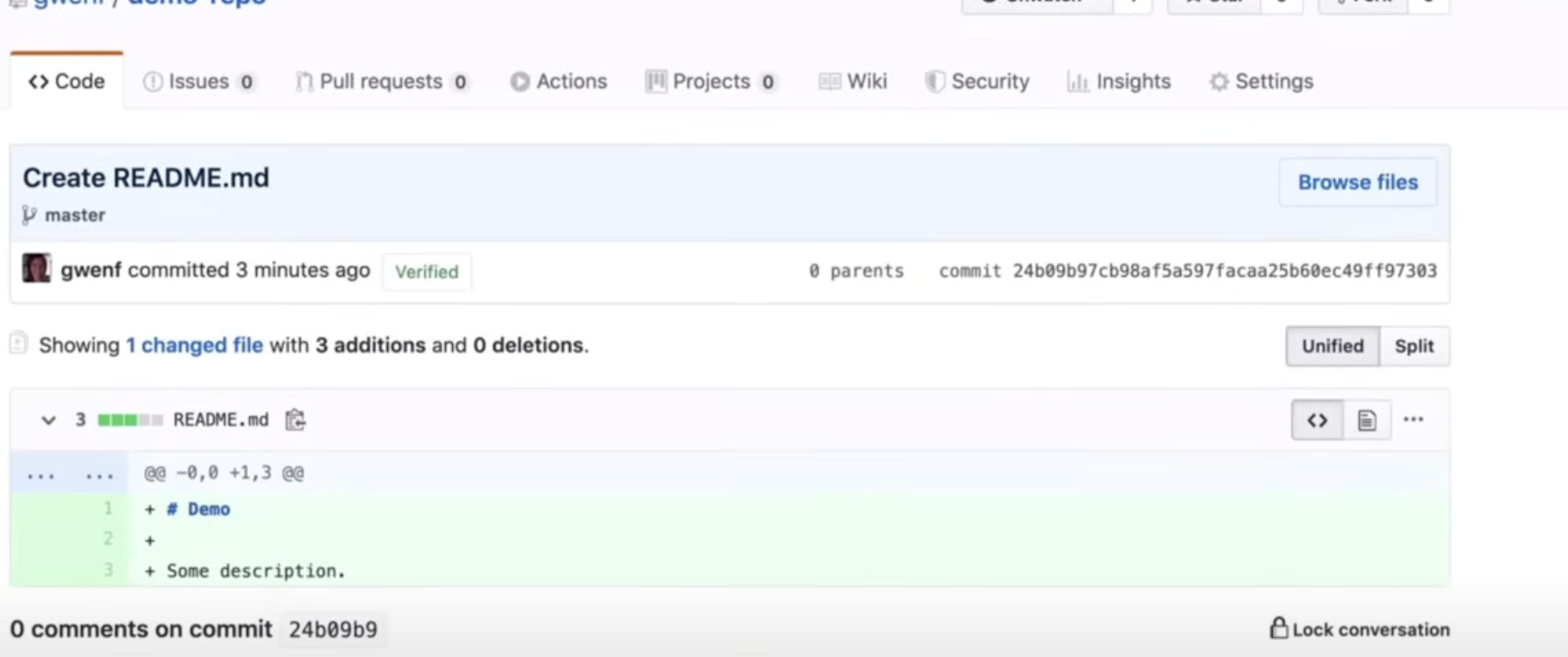Open the Pull requests tab
Screen dimensions: 1568x657
[x=381, y=82]
